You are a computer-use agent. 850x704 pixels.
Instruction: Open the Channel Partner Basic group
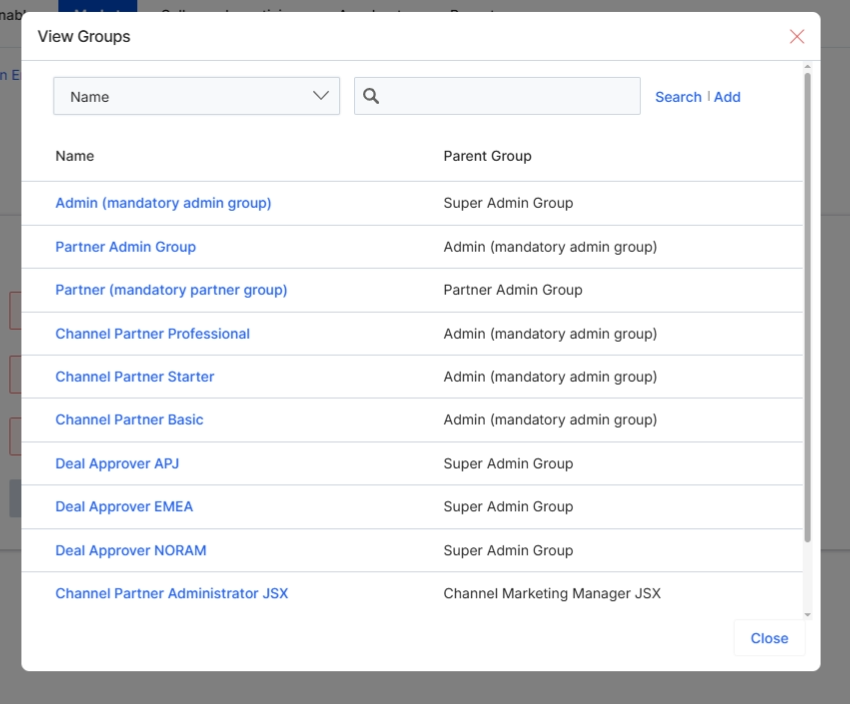129,419
